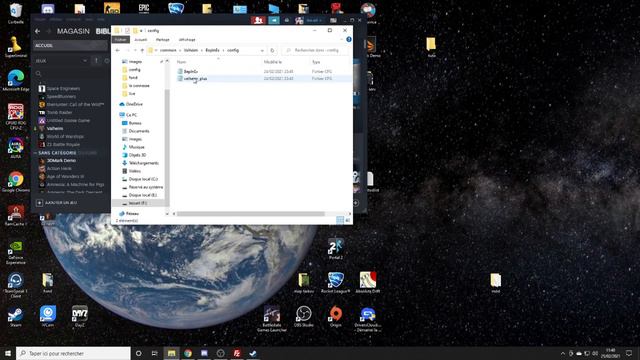Open the Microsoft Edge desktop shortcut

point(16,80)
